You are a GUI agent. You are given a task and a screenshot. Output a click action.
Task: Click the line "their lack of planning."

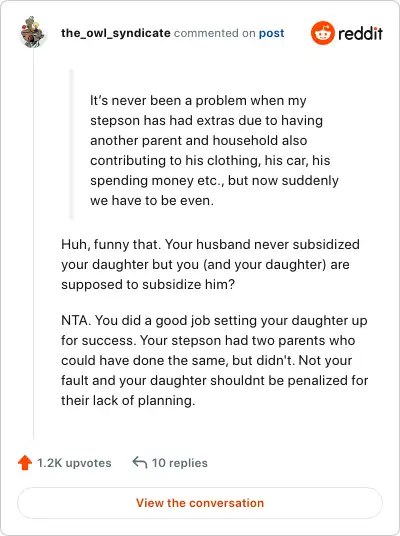pyautogui.click(x=128, y=400)
